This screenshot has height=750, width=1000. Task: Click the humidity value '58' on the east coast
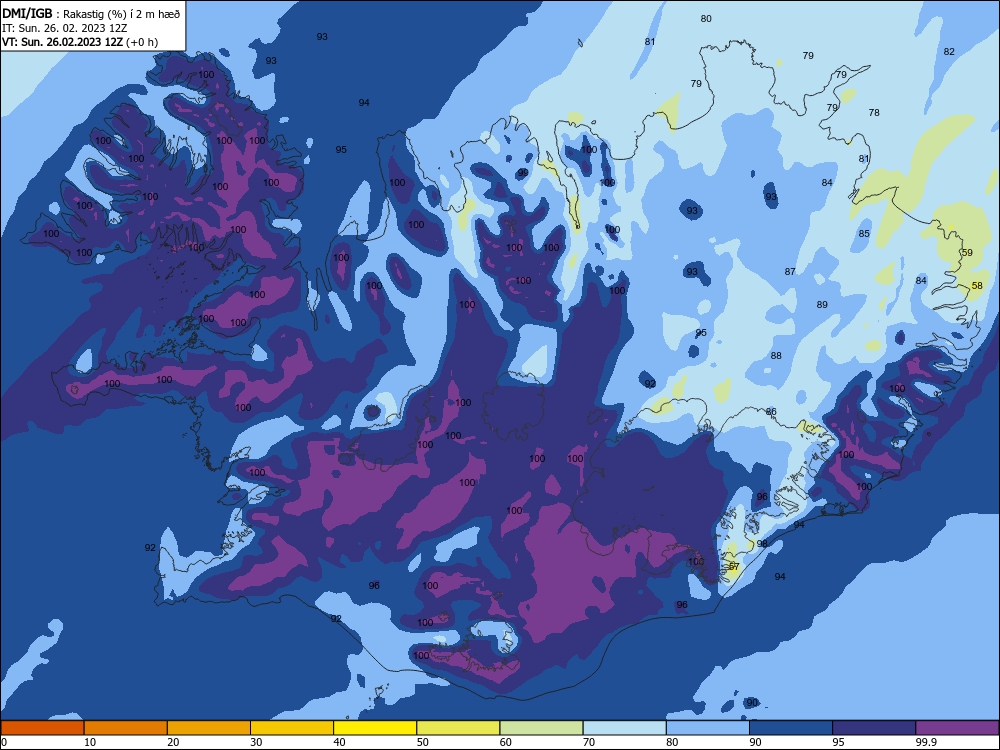coord(977,286)
